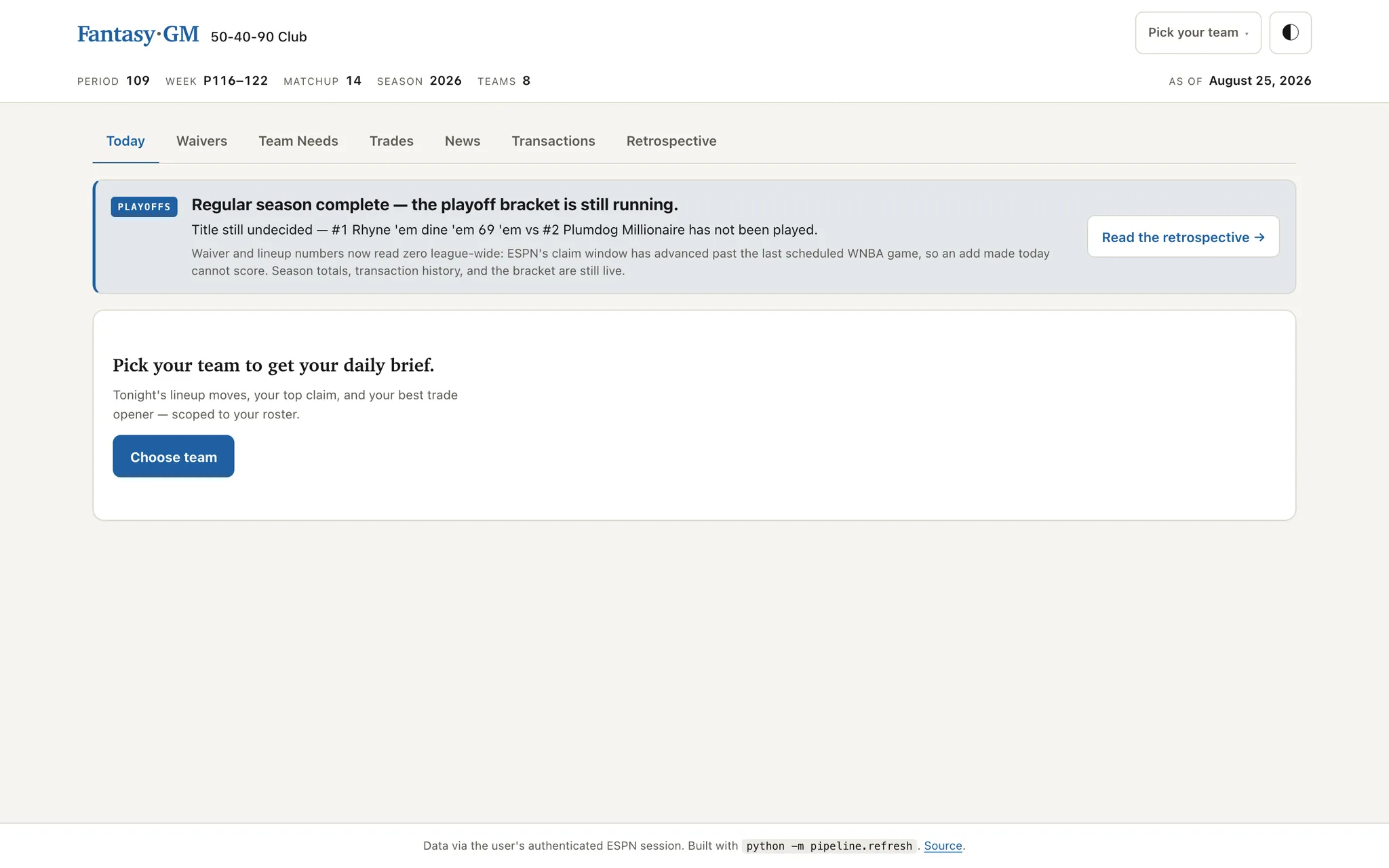Screen dimensions: 1389x868
Task: Click the Fantasy·GM logo
Action: 138,34
